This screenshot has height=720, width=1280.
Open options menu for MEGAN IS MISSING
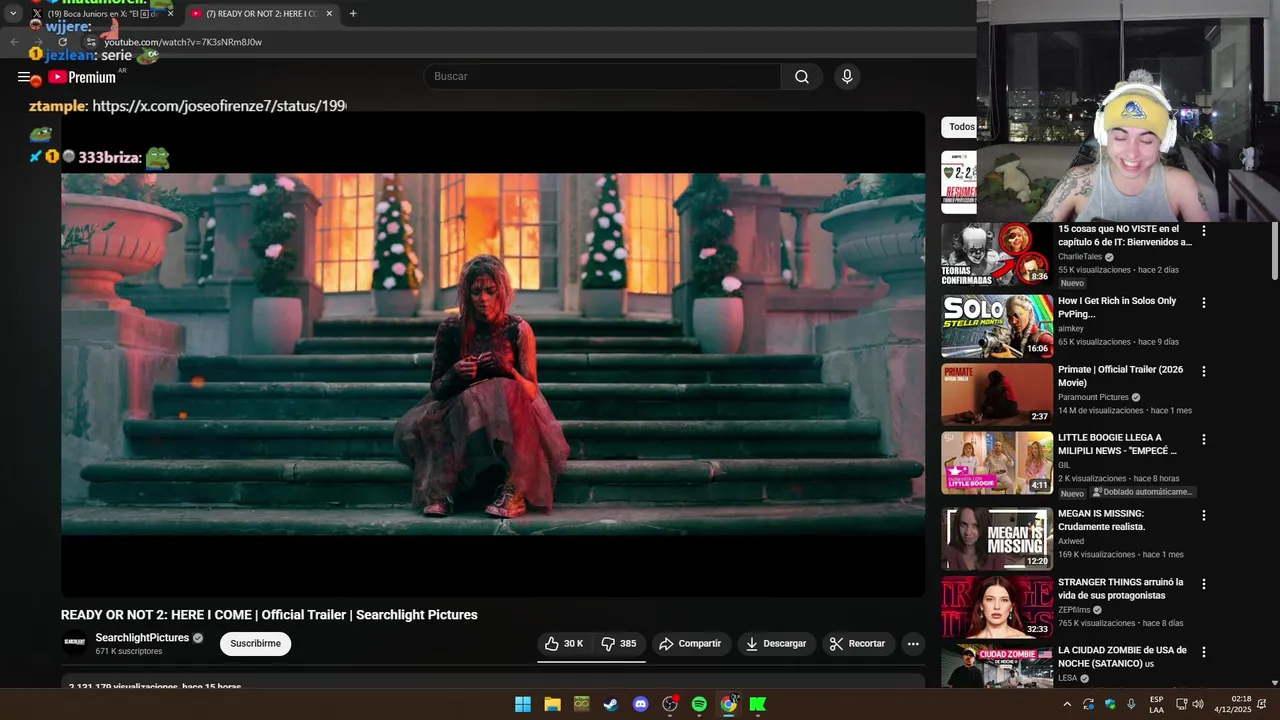tap(1204, 515)
